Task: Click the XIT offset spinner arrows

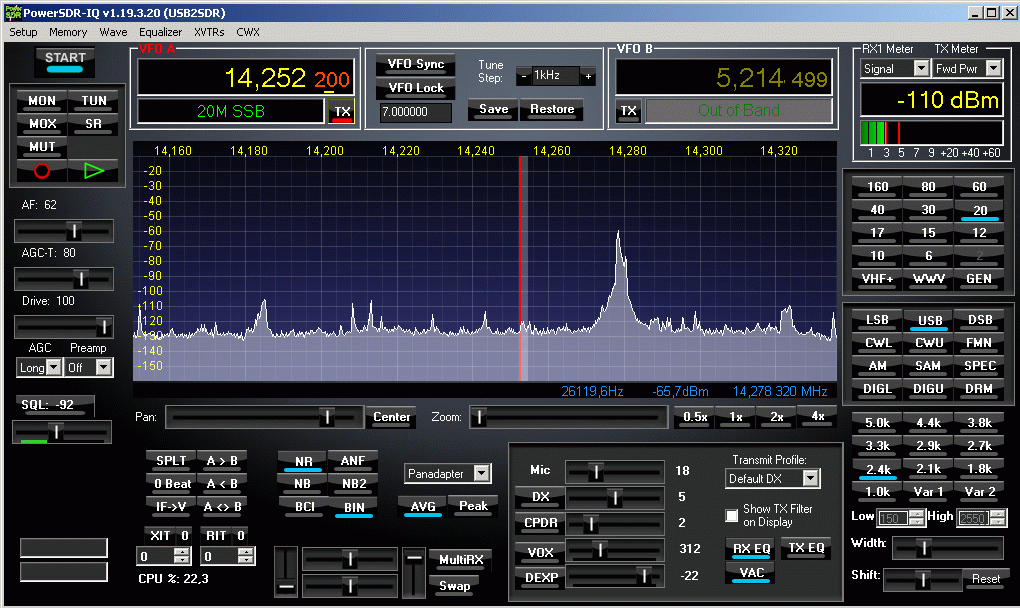Action: tap(181, 556)
